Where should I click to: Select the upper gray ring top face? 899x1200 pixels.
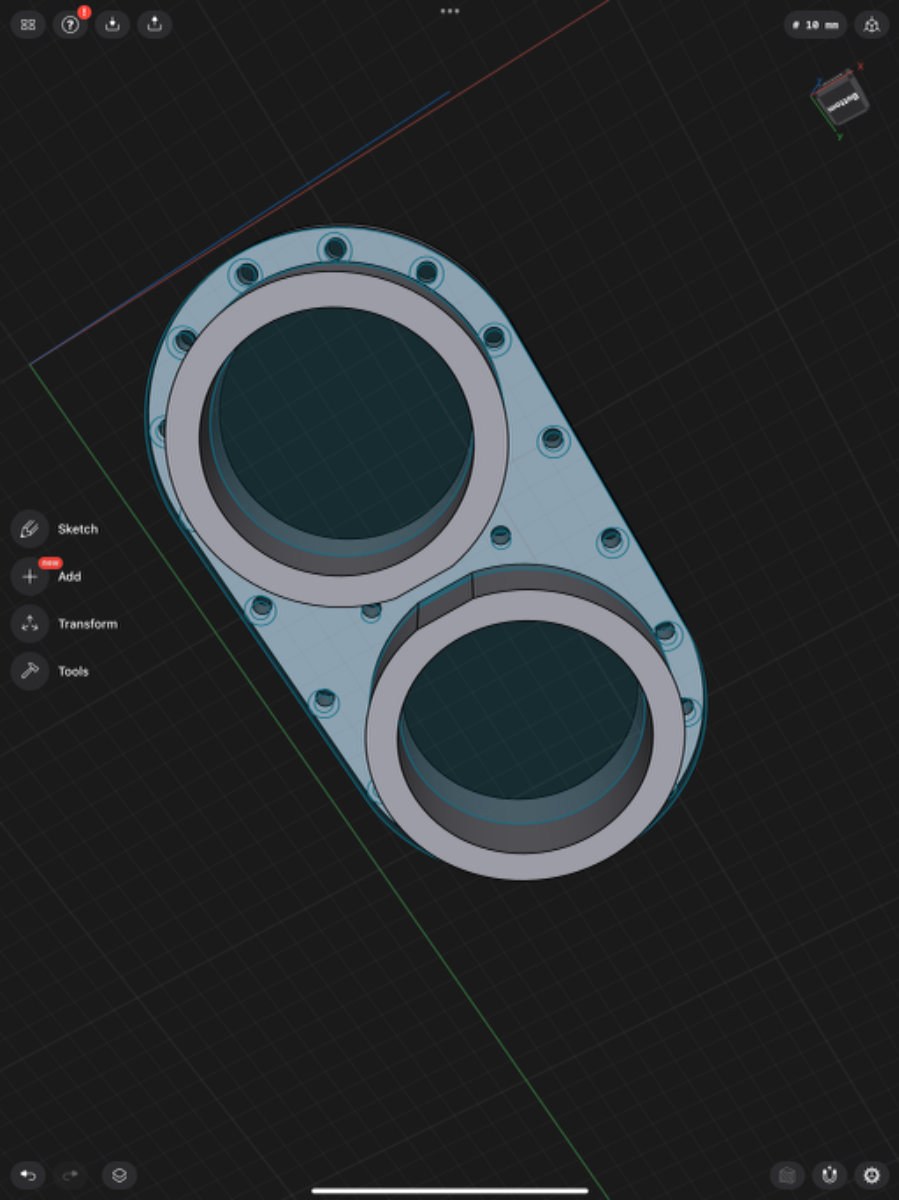[185, 440]
